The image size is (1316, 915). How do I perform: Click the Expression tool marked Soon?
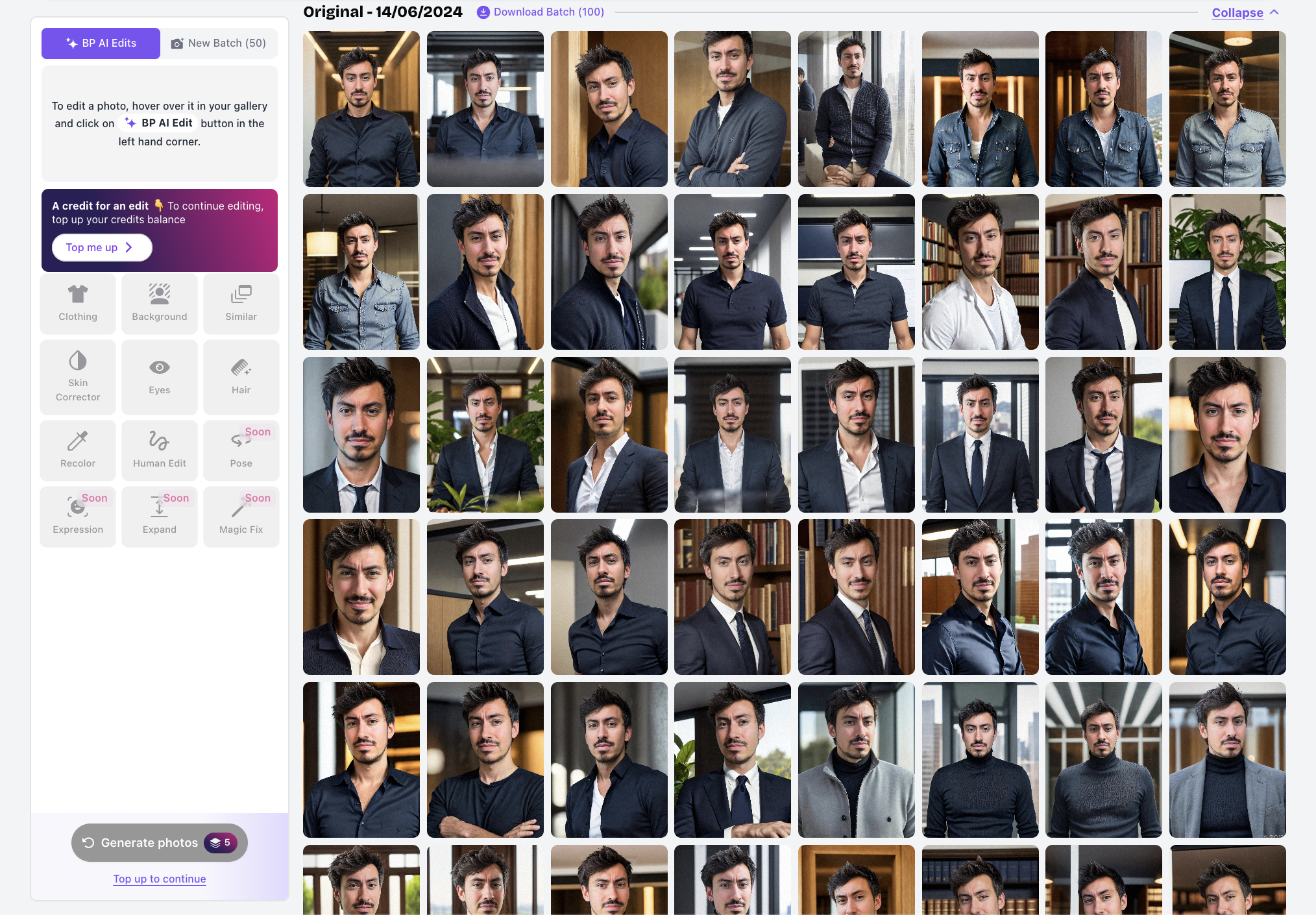77,517
